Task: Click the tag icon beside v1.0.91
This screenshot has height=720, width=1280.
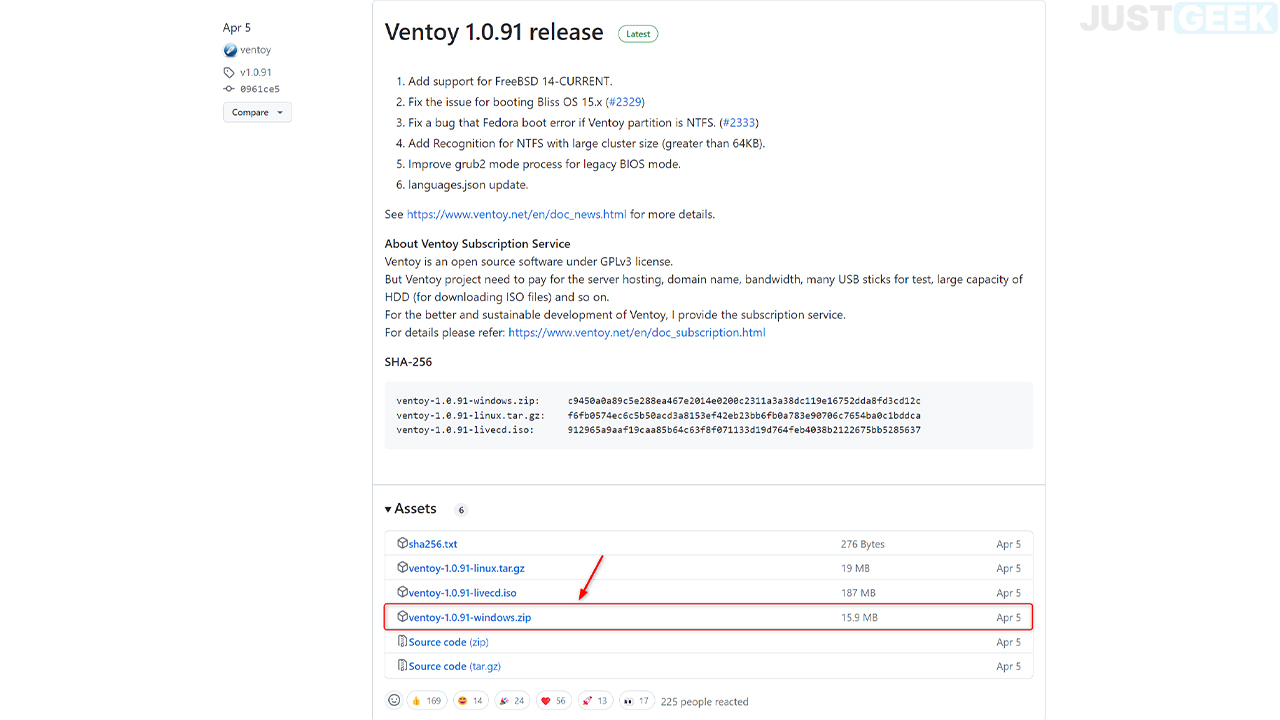Action: 229,72
